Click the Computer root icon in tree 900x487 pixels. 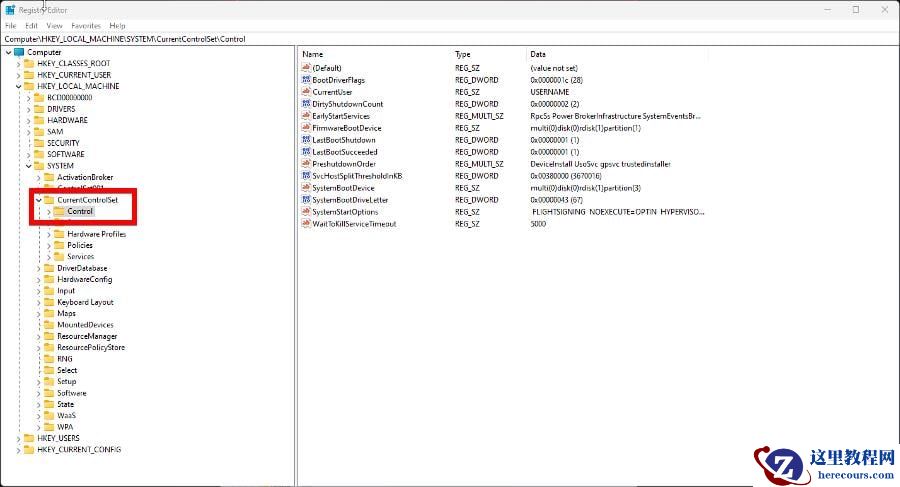(19, 52)
